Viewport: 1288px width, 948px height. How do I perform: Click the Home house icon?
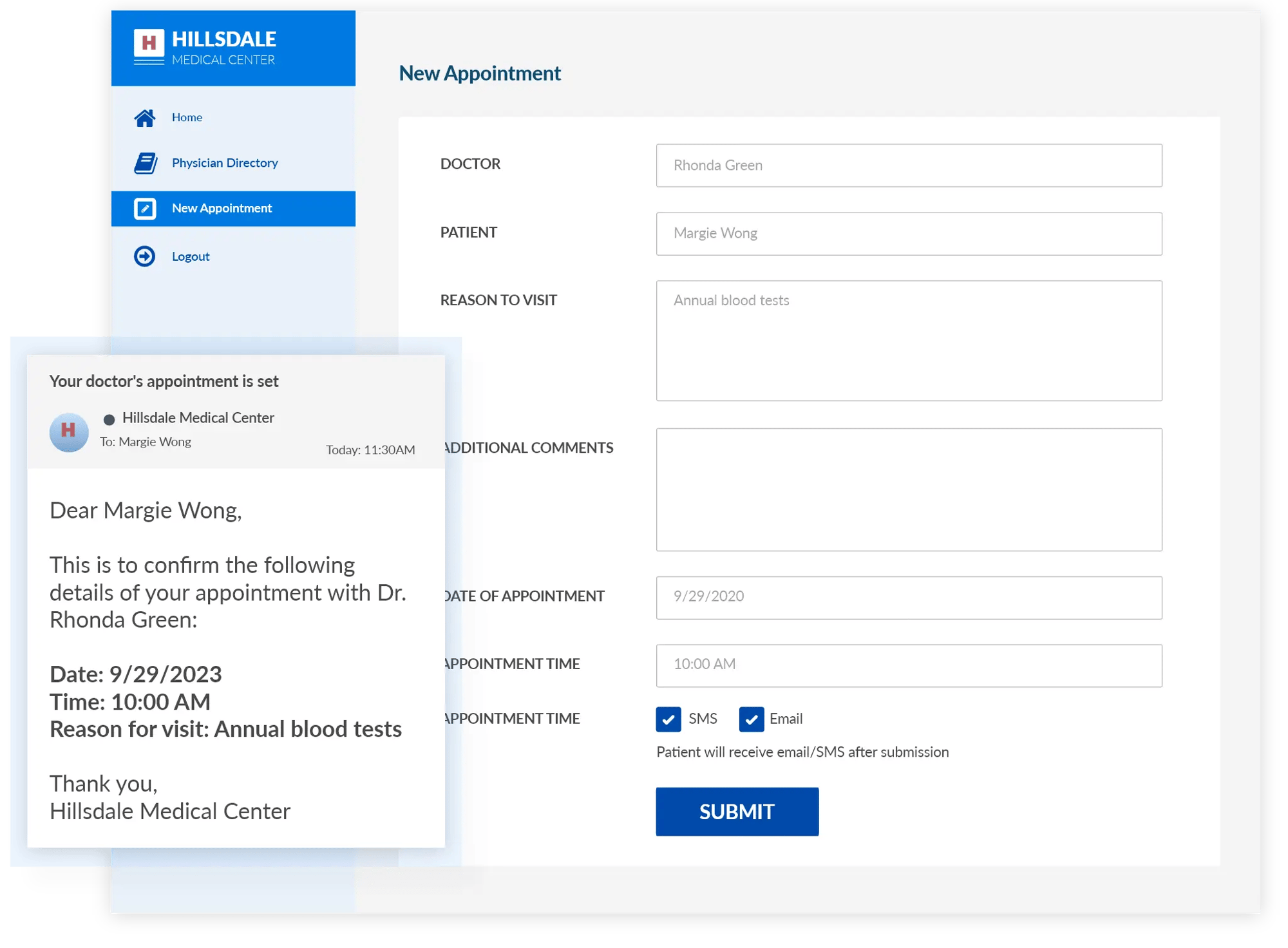point(145,118)
